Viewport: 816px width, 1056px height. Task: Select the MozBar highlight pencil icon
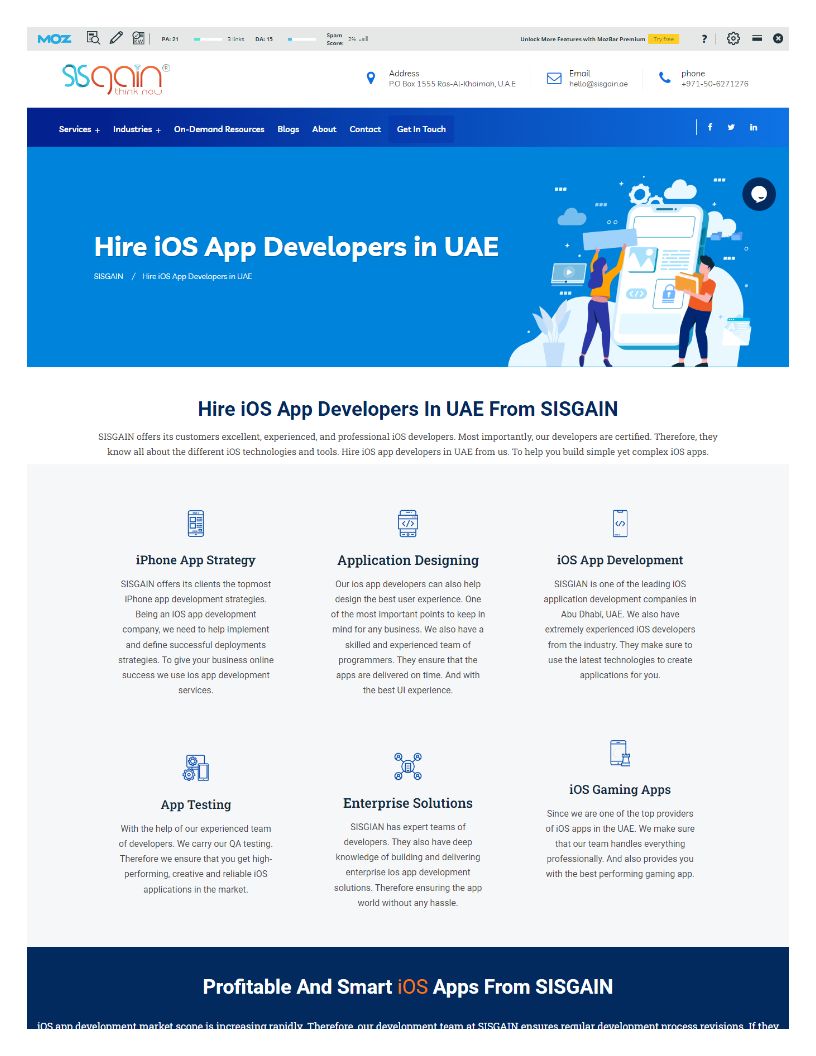click(116, 38)
